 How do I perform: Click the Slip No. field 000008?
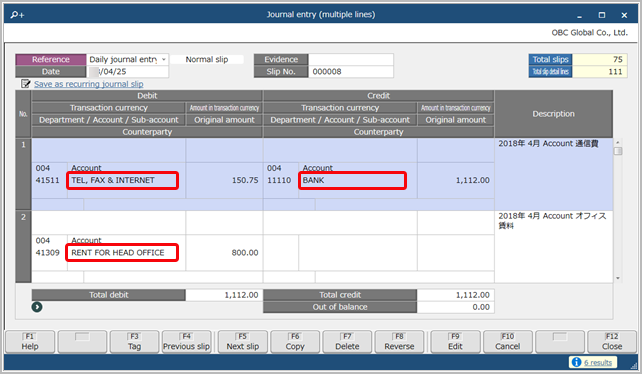(x=351, y=72)
